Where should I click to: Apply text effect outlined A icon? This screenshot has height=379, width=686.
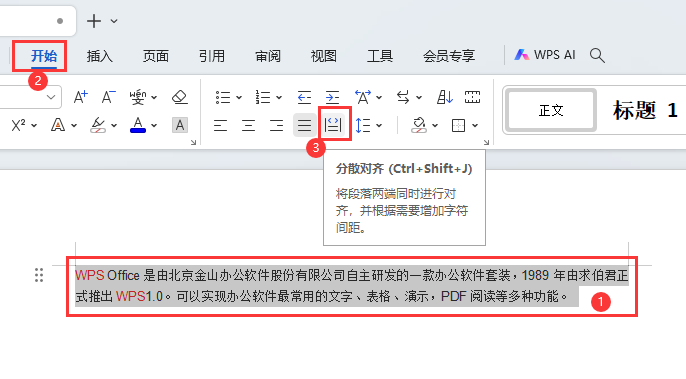(58, 125)
